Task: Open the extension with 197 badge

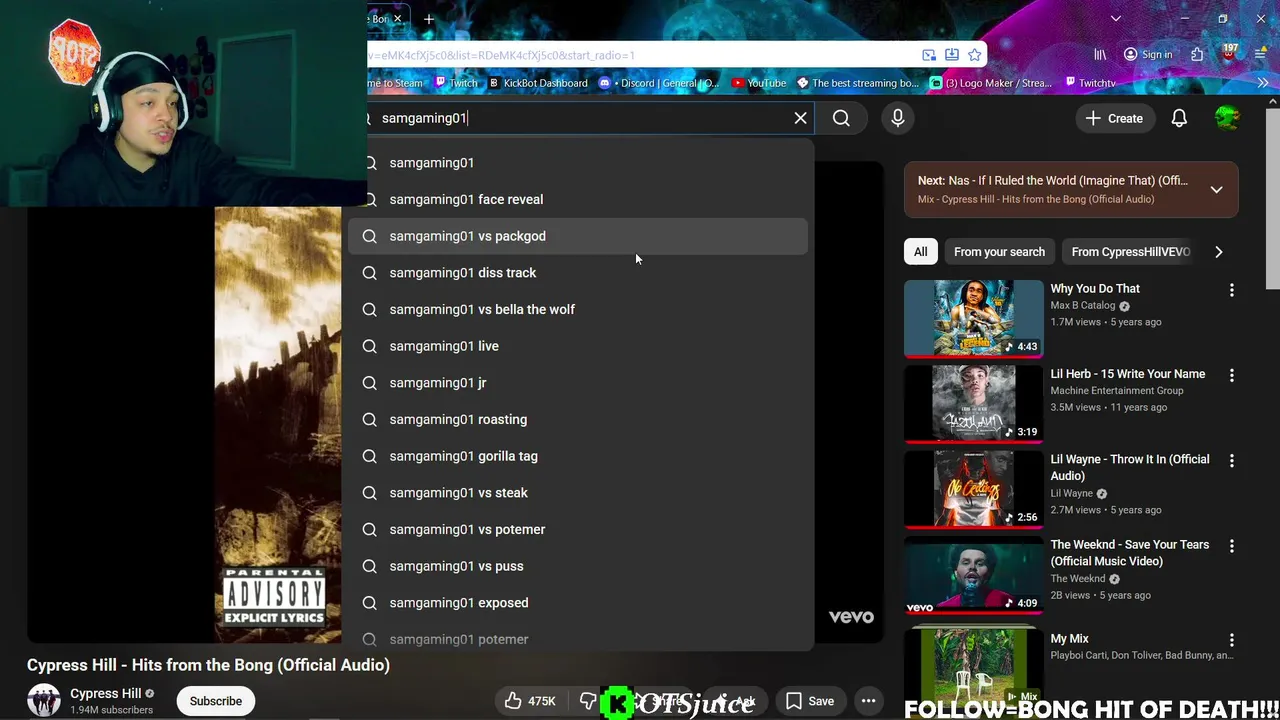Action: pos(1229,52)
